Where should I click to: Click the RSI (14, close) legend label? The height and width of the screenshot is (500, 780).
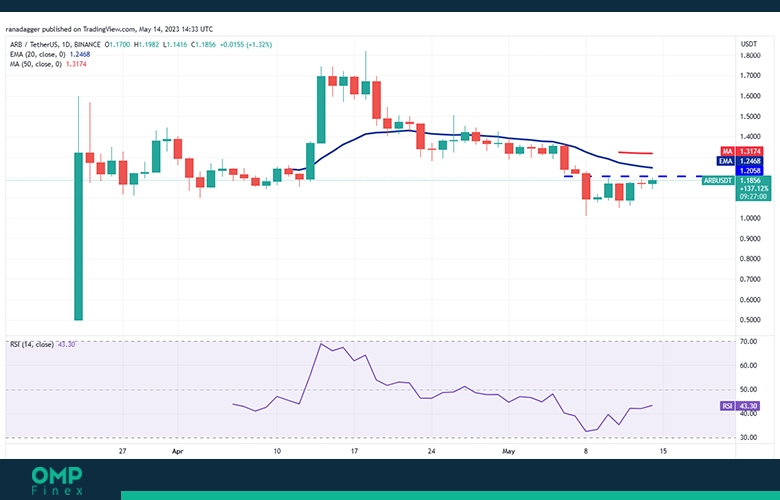click(x=32, y=344)
